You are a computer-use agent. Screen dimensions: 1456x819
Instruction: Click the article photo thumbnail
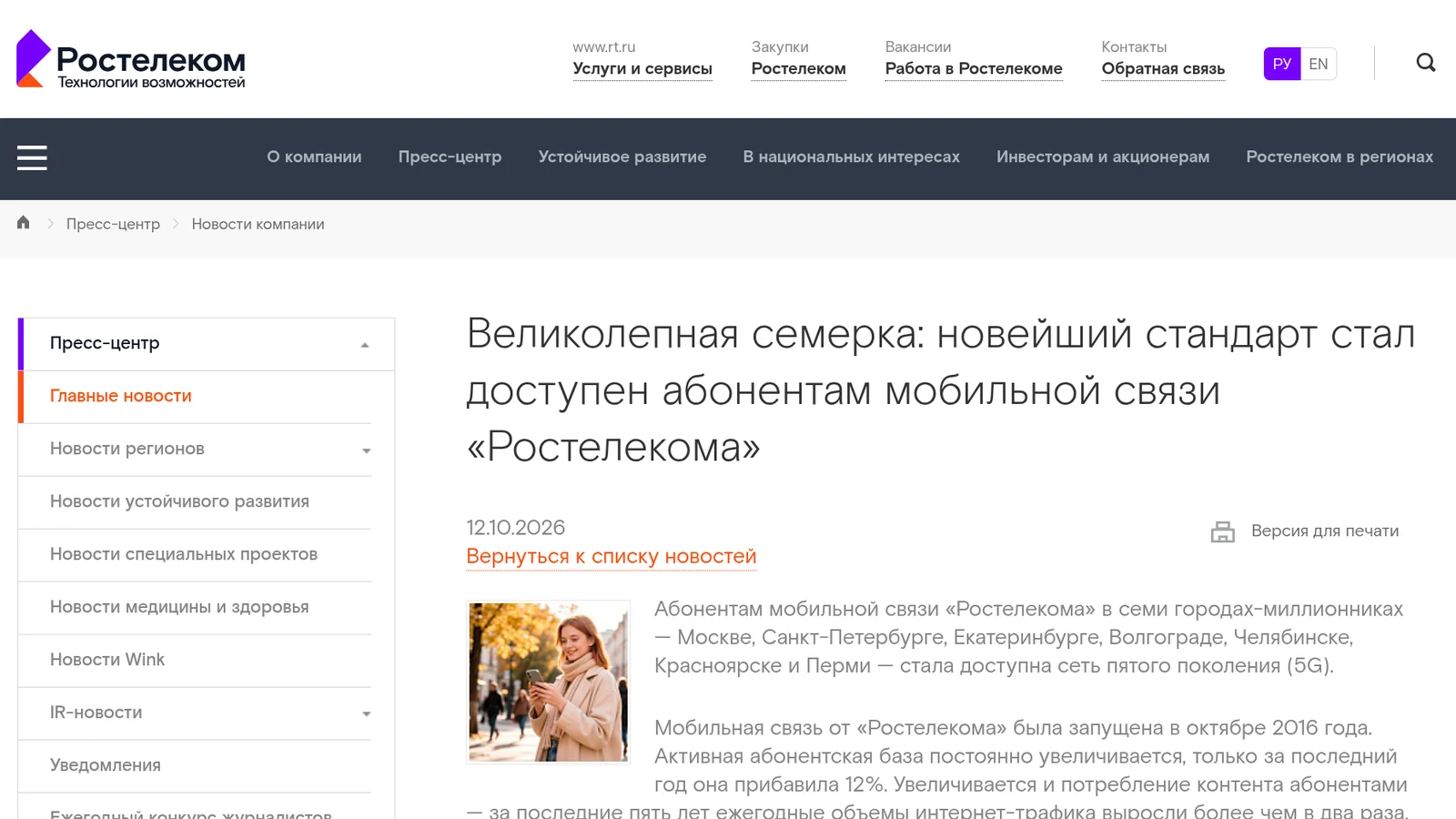[548, 682]
